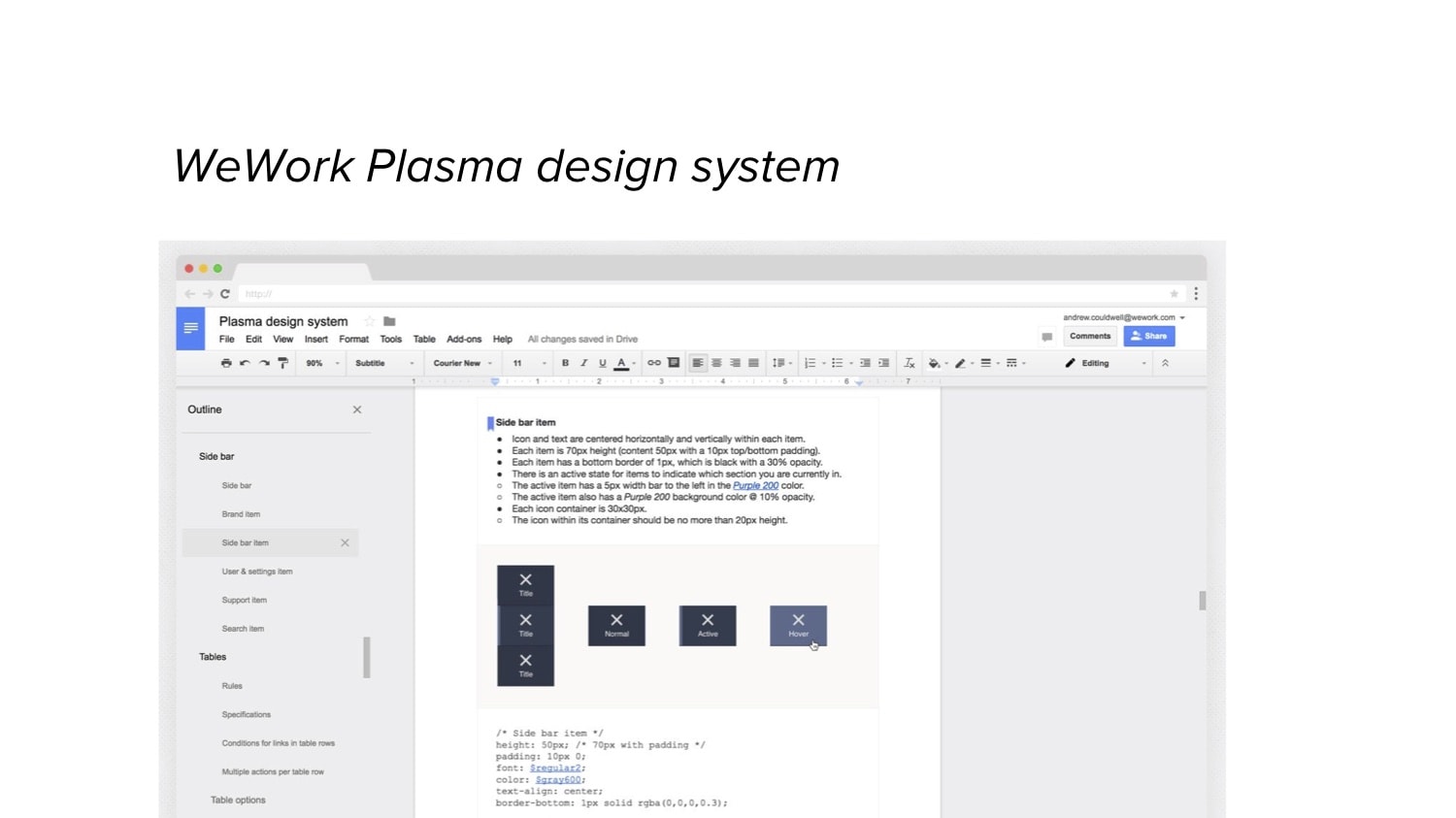Toggle bold formatting
Viewport: 1456px width, 818px height.
565,363
